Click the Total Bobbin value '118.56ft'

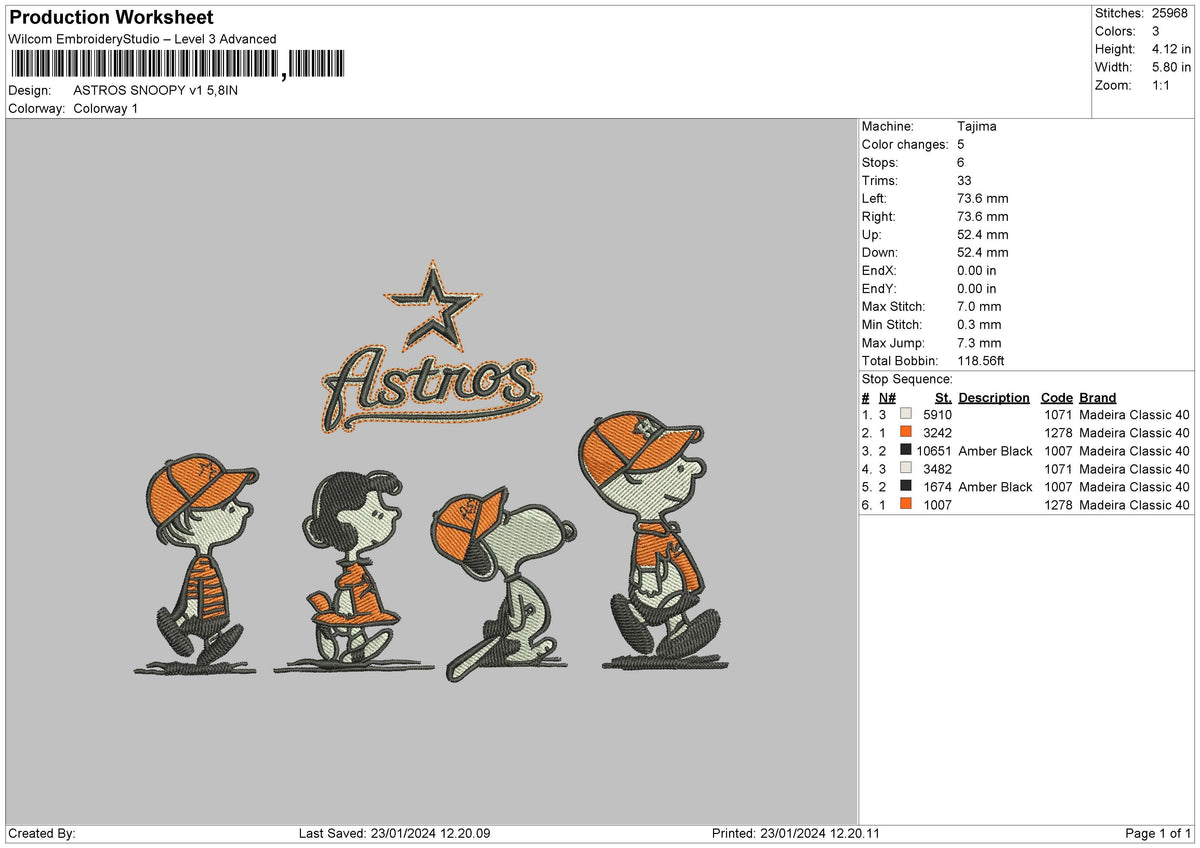pos(983,360)
